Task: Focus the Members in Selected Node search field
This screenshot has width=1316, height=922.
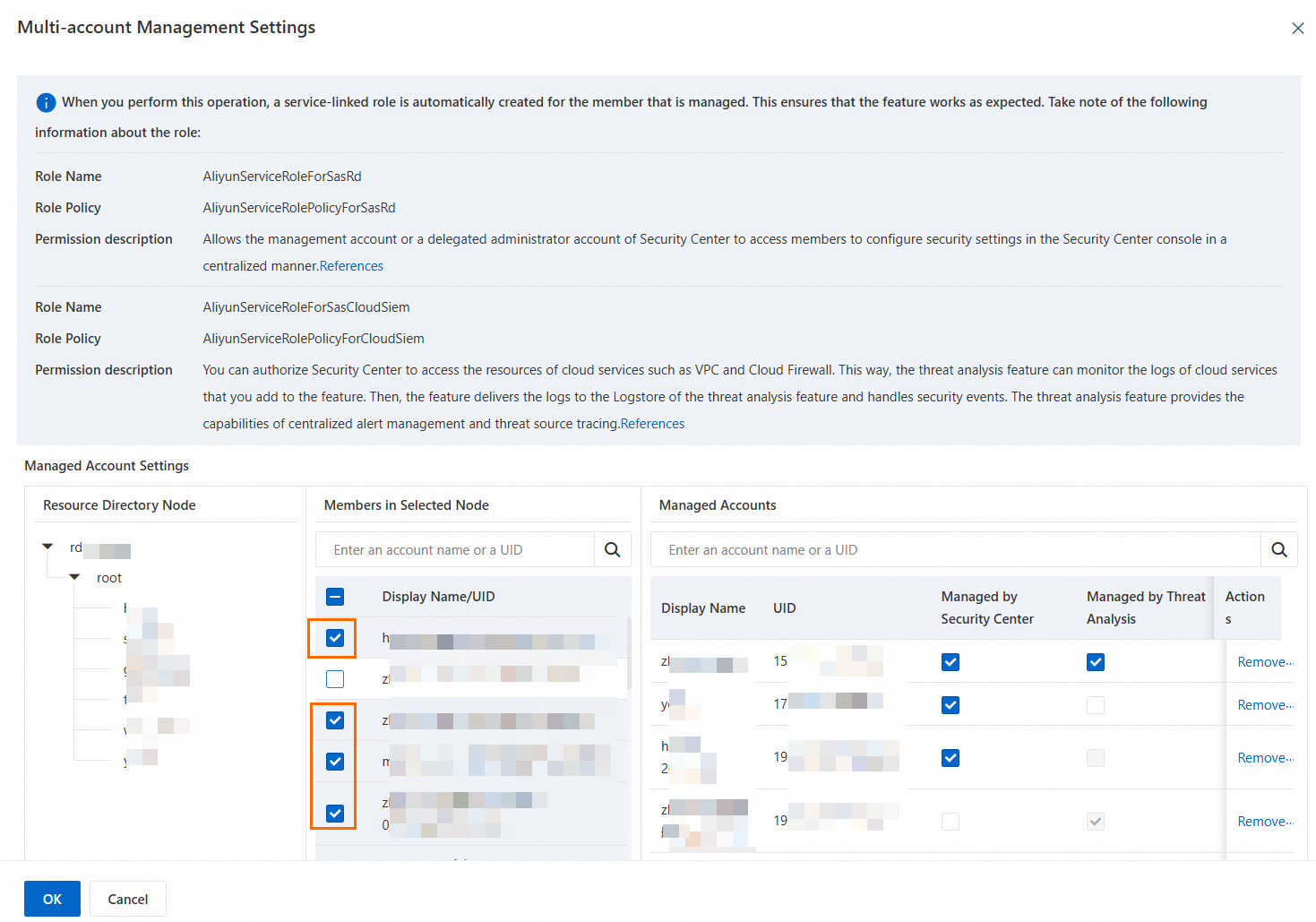Action: (x=455, y=550)
